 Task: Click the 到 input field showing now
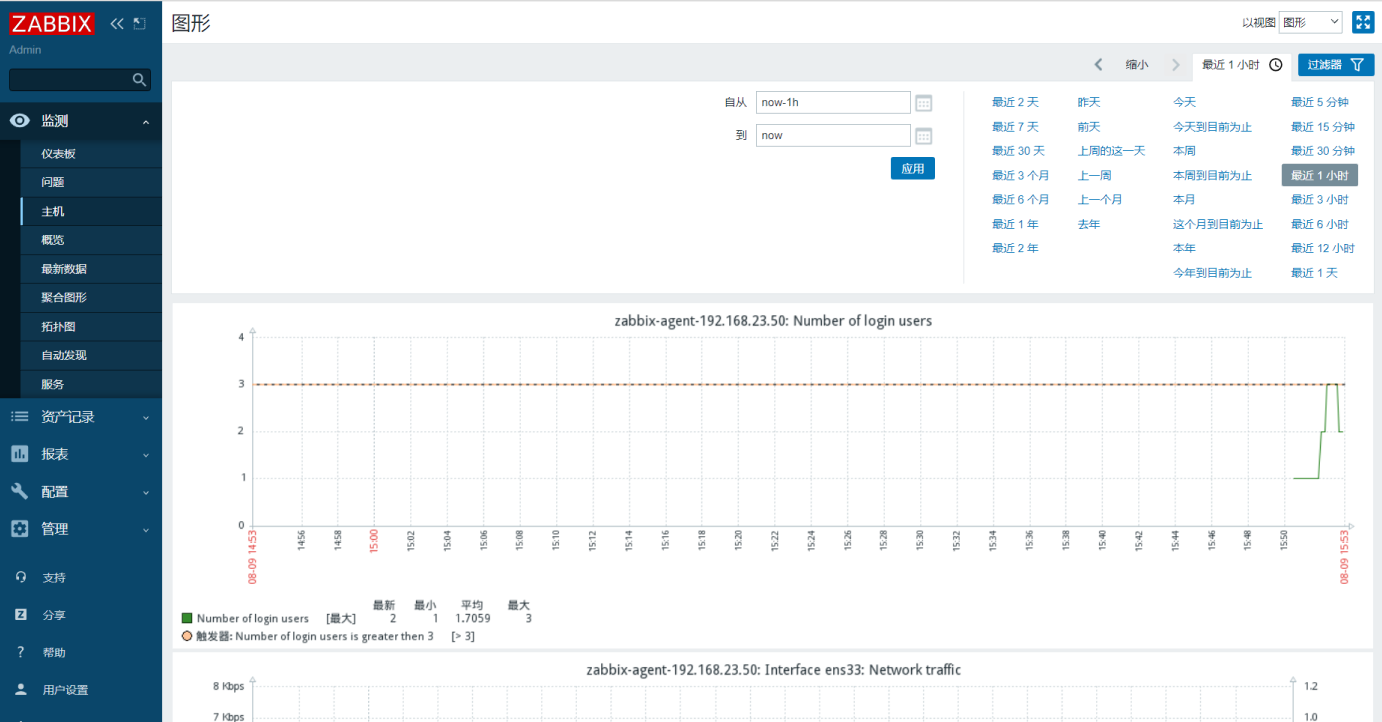(x=833, y=136)
